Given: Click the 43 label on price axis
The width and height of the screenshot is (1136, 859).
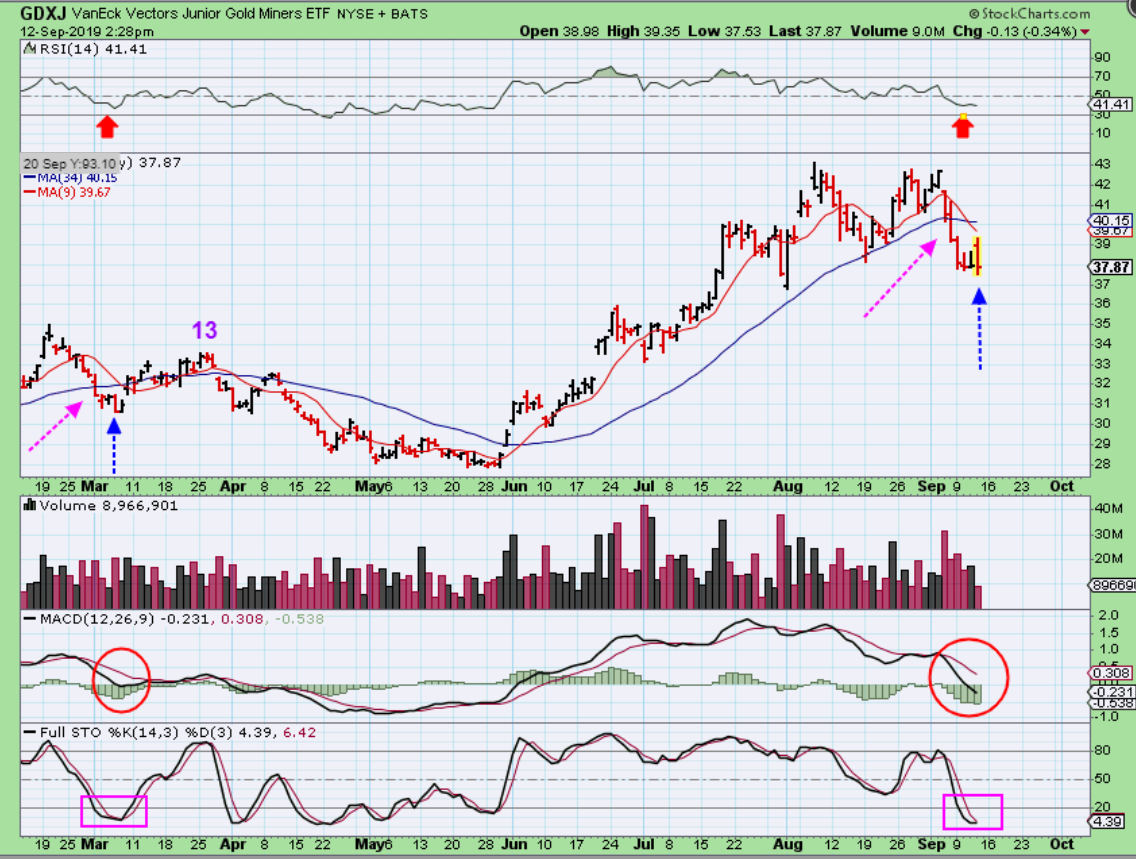Looking at the screenshot, I should coord(1103,164).
